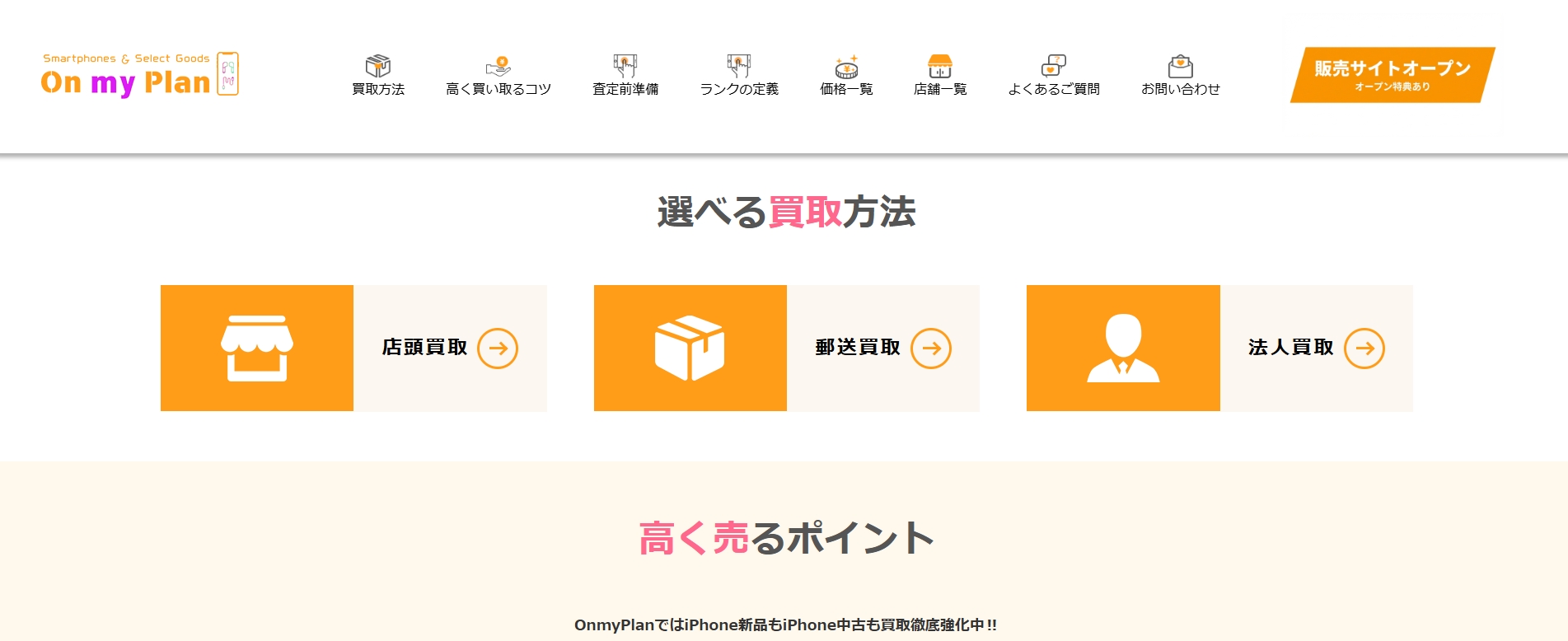
Task: Open the 価格一覧 menu item
Action: click(x=846, y=89)
